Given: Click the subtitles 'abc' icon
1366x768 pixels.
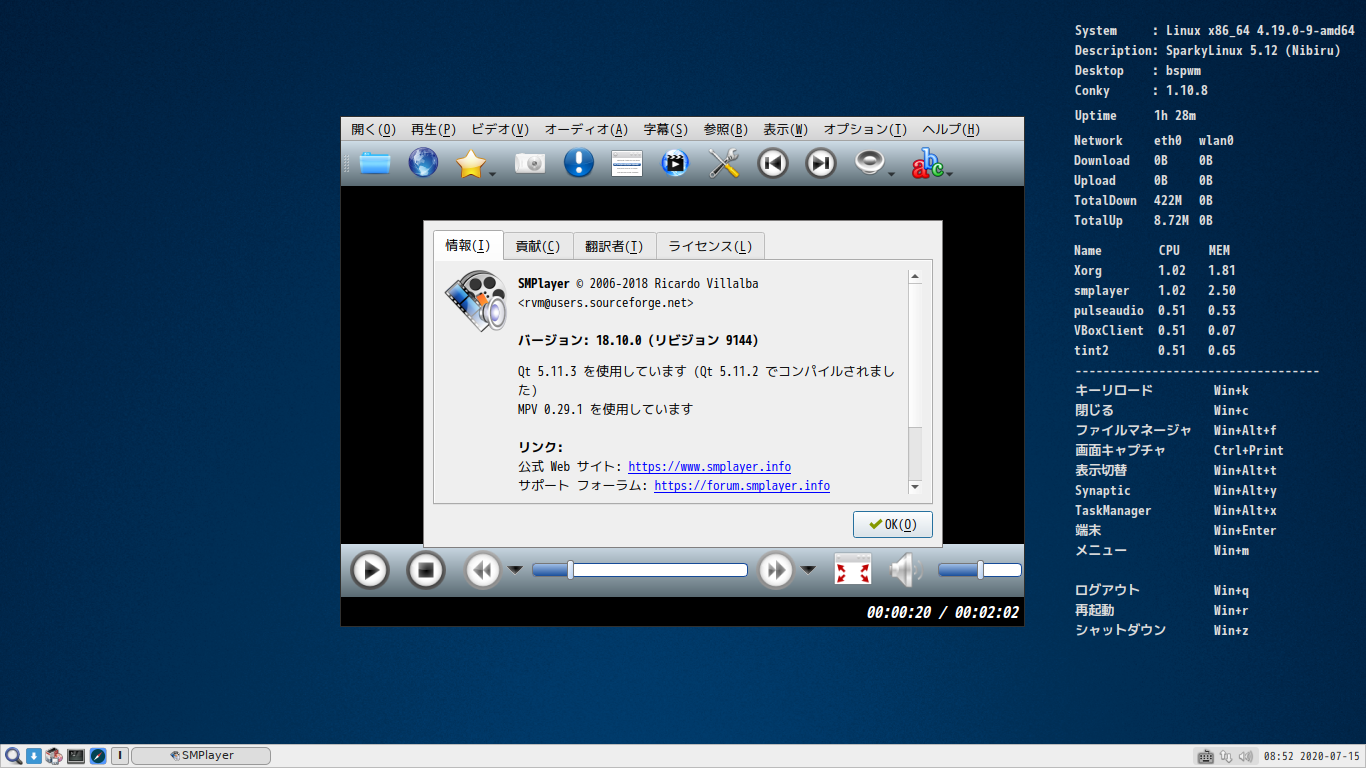Looking at the screenshot, I should (x=926, y=163).
